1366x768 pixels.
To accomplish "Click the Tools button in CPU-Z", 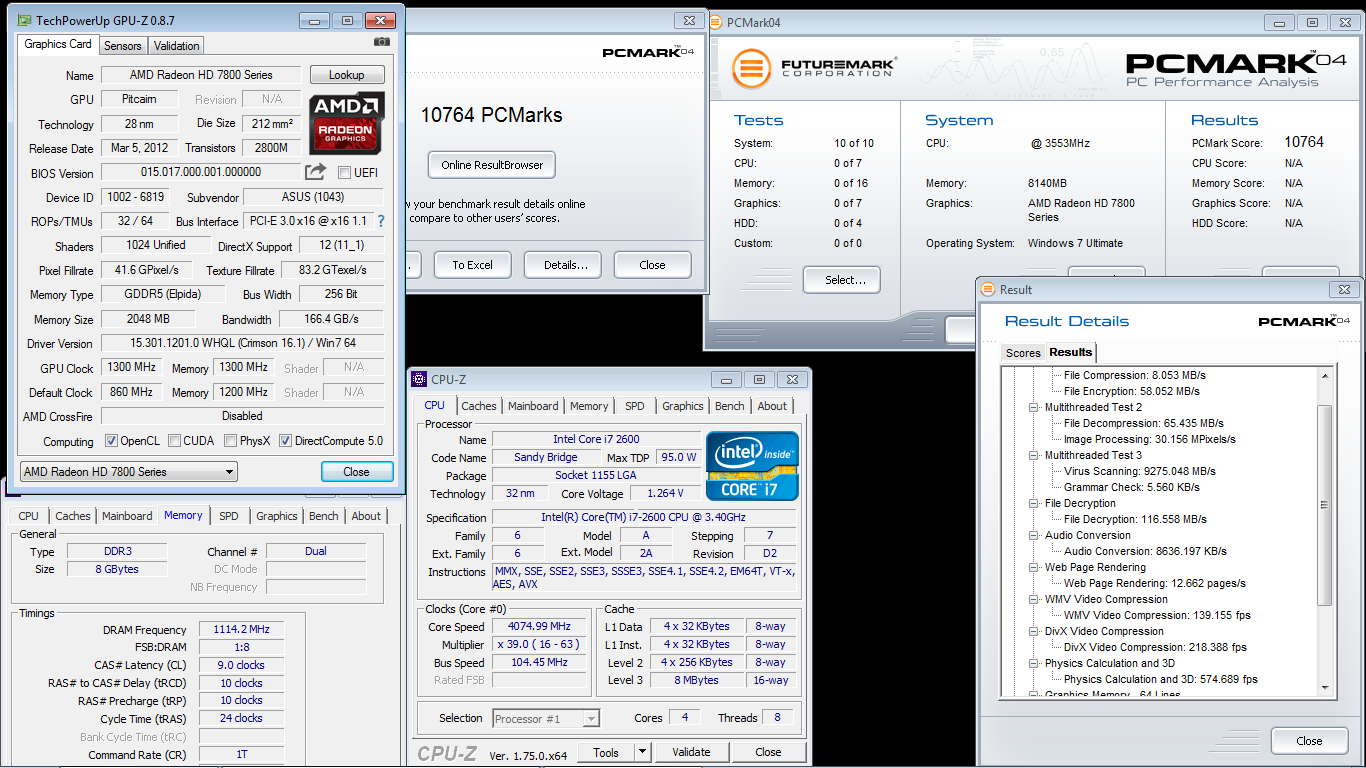I will [x=606, y=752].
